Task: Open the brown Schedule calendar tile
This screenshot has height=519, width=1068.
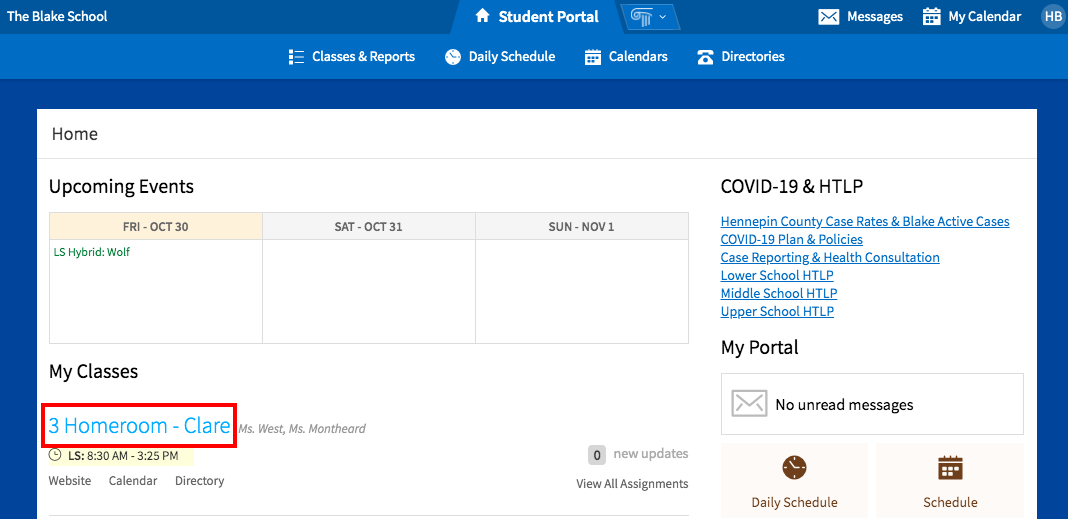Action: [950, 482]
